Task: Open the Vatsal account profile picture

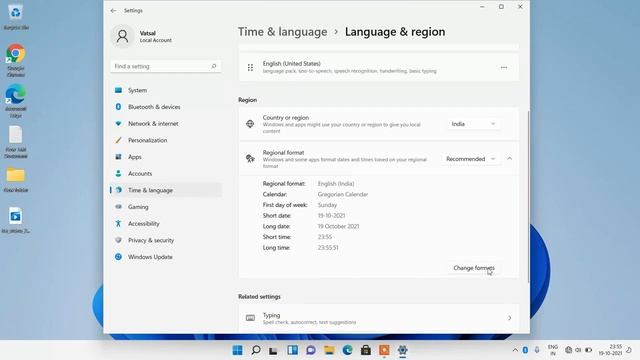Action: 122,36
